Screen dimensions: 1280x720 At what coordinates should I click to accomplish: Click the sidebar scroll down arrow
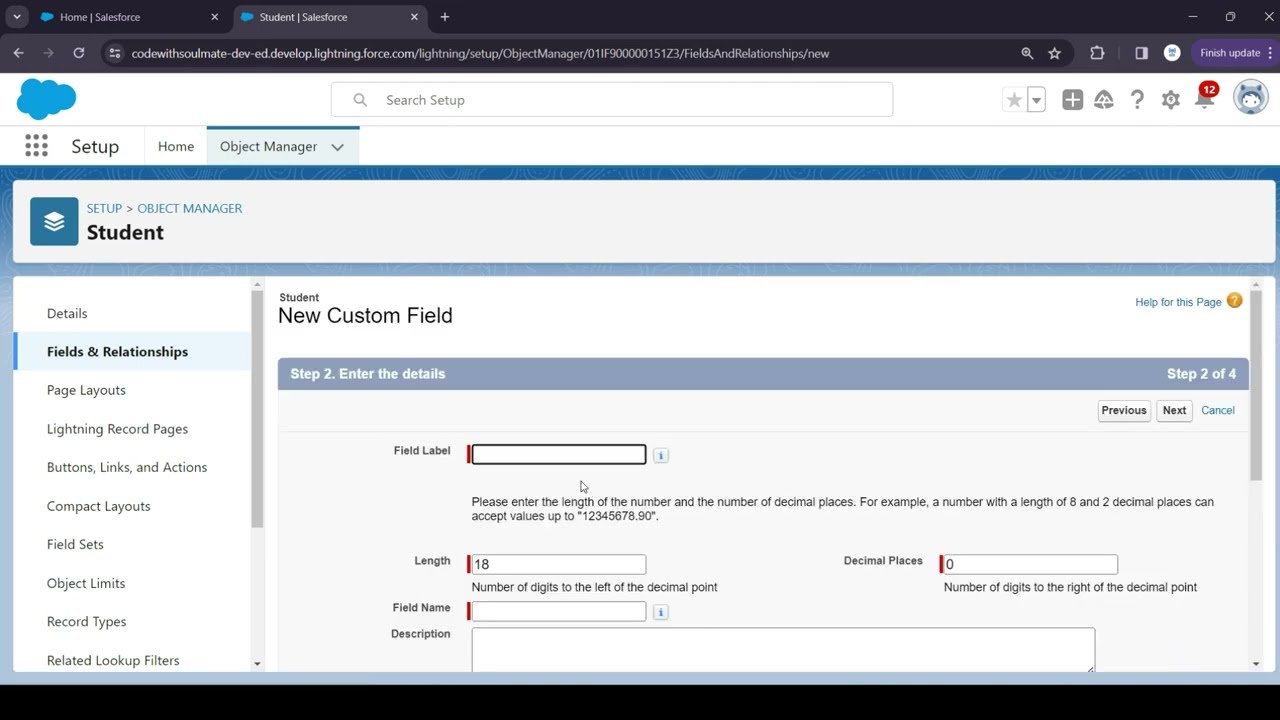pos(257,664)
